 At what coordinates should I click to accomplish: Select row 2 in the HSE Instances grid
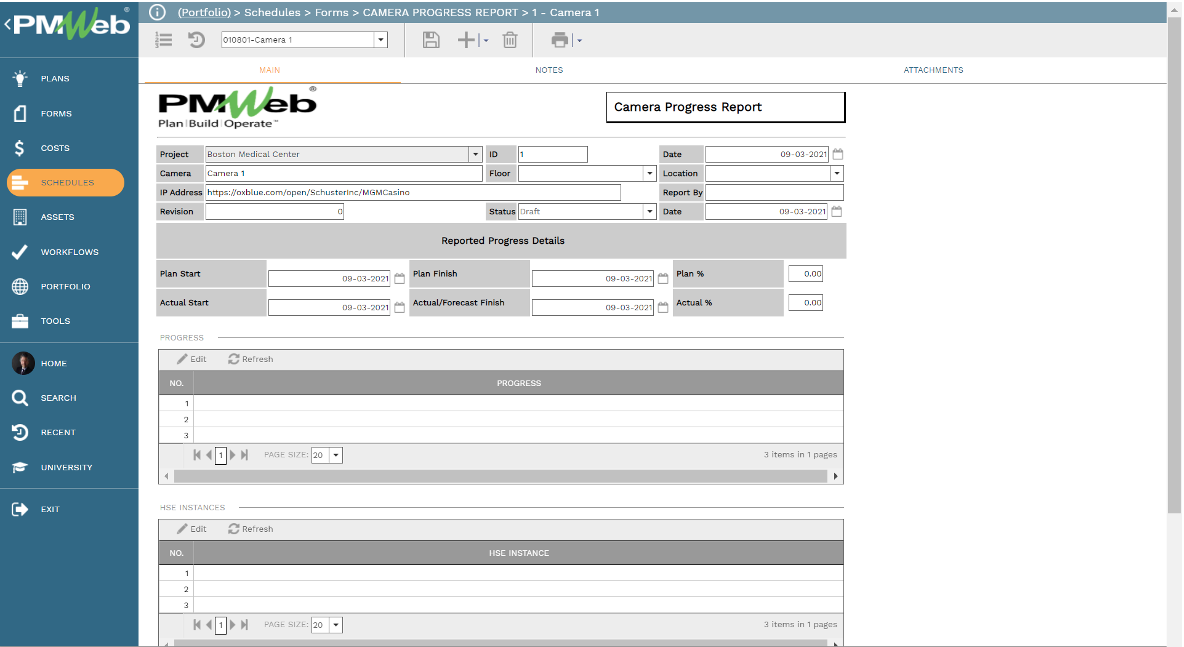pos(501,589)
